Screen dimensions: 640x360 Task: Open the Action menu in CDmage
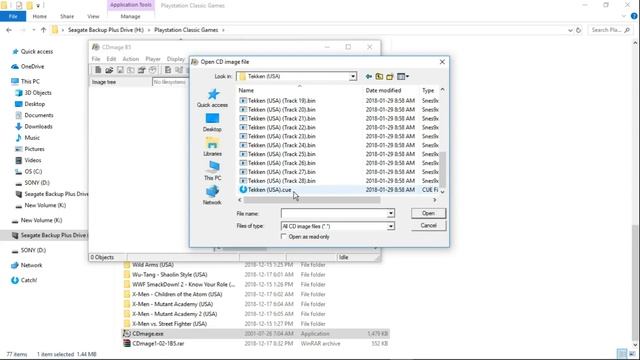(131, 59)
